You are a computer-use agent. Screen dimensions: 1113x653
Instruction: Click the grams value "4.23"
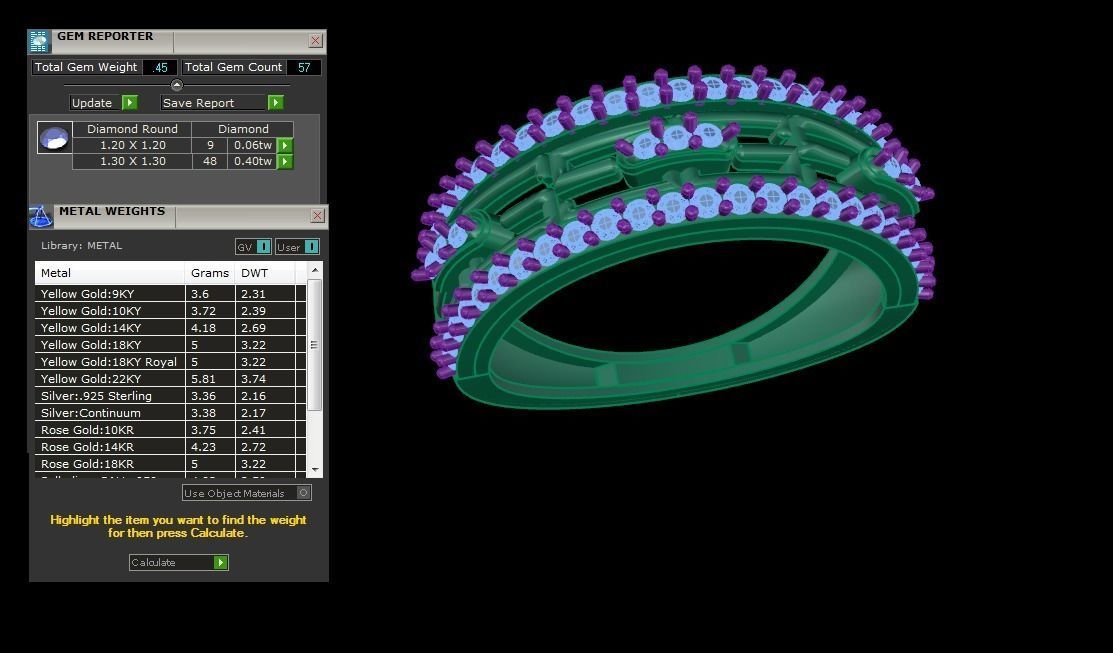tap(203, 447)
